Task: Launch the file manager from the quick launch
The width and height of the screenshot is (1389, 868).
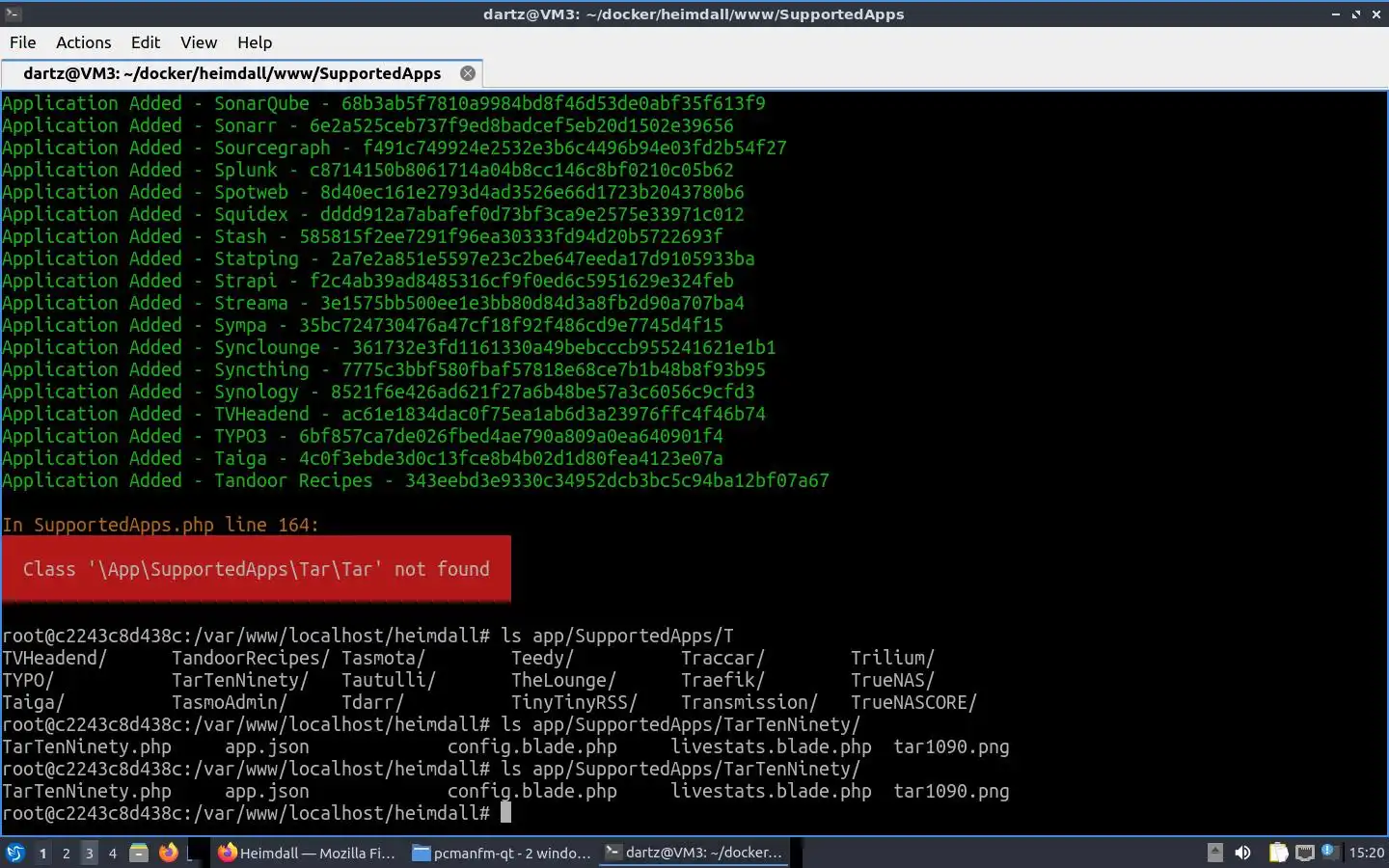Action: tap(139, 853)
